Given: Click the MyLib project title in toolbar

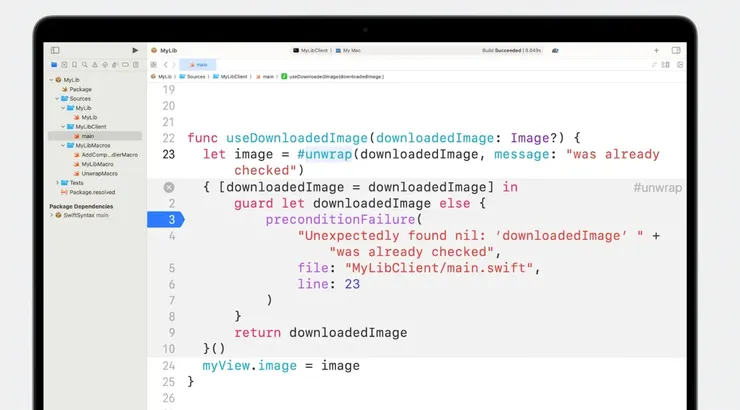Looking at the screenshot, I should (x=164, y=50).
